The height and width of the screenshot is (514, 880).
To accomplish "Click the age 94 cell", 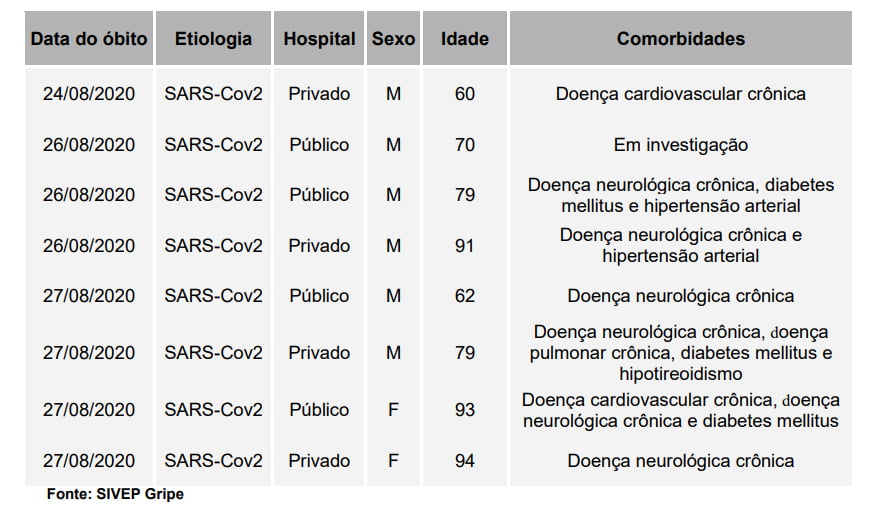I will 465,461.
